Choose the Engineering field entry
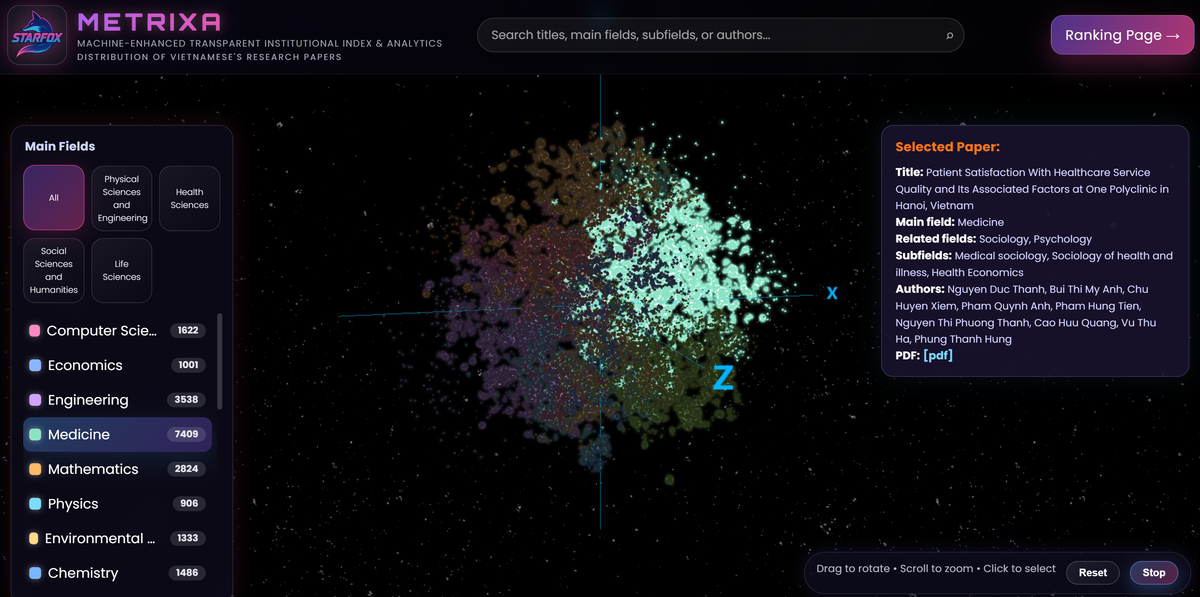Screen dimensions: 1200x597 point(117,400)
